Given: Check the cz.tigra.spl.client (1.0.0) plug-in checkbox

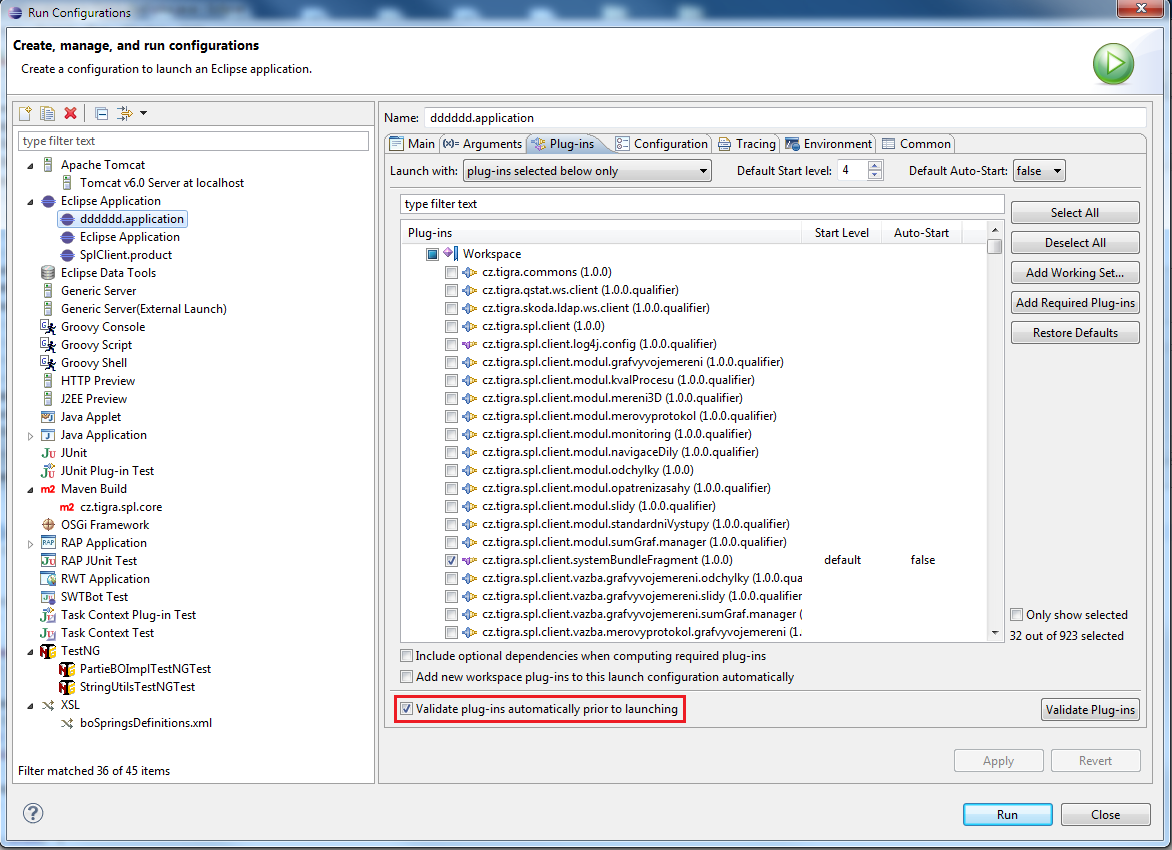Looking at the screenshot, I should (451, 326).
